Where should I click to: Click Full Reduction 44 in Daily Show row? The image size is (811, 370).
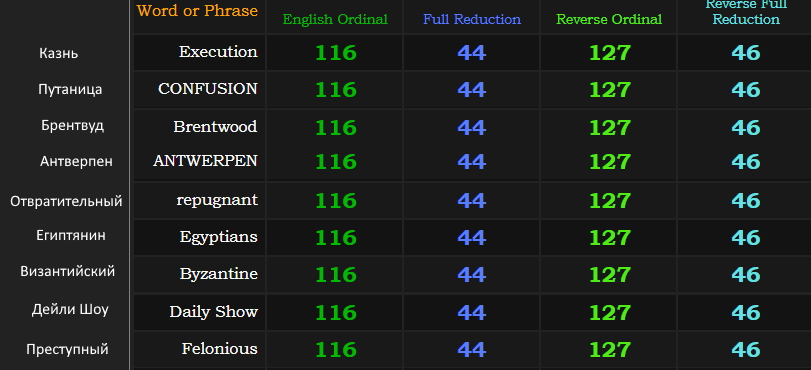pyautogui.click(x=471, y=313)
